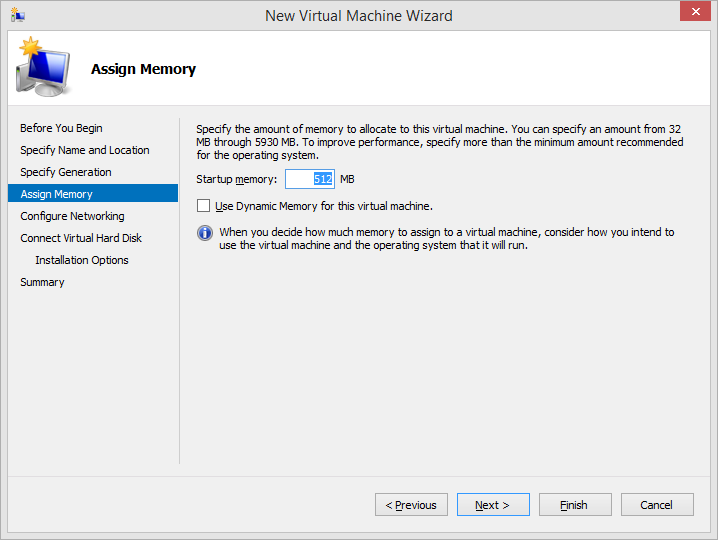
Task: Select Specify Generation in the sidebar
Action: (x=66, y=172)
